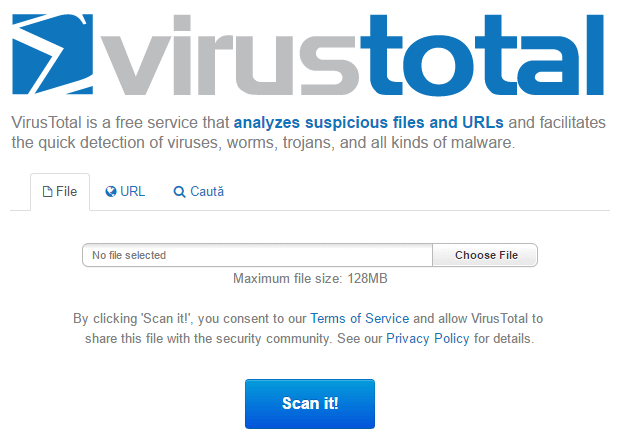The height and width of the screenshot is (441, 624).
Task: Click the blue VirusTotal arrow emblem
Action: [x=53, y=55]
